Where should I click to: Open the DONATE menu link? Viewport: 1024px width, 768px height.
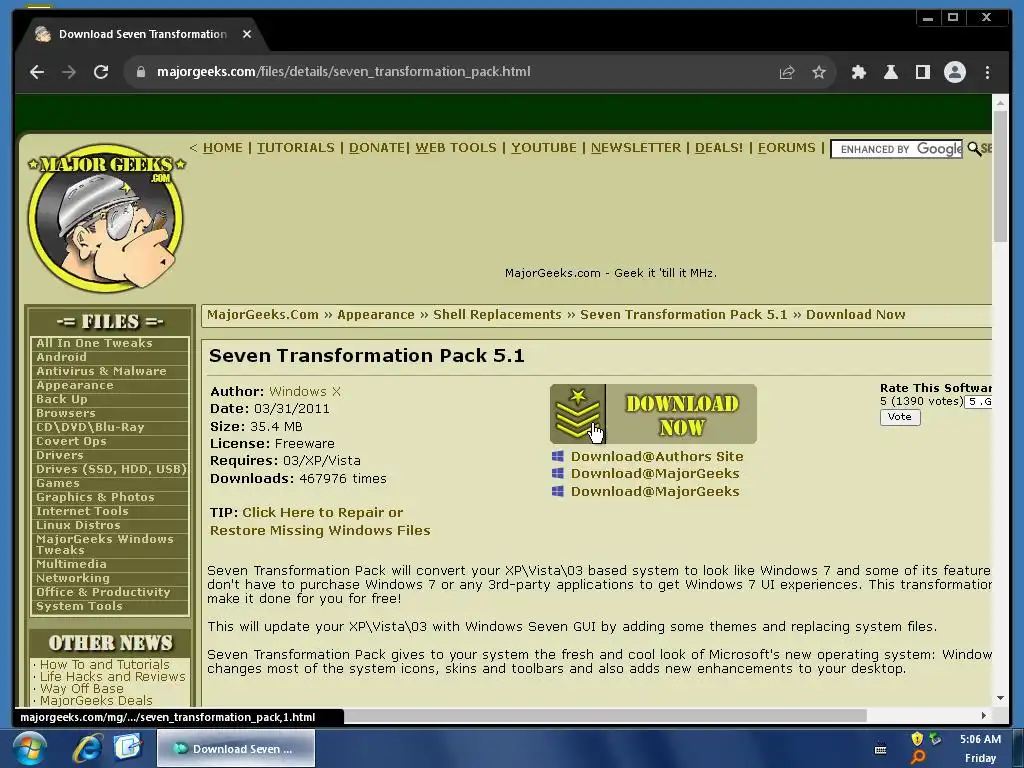[377, 148]
